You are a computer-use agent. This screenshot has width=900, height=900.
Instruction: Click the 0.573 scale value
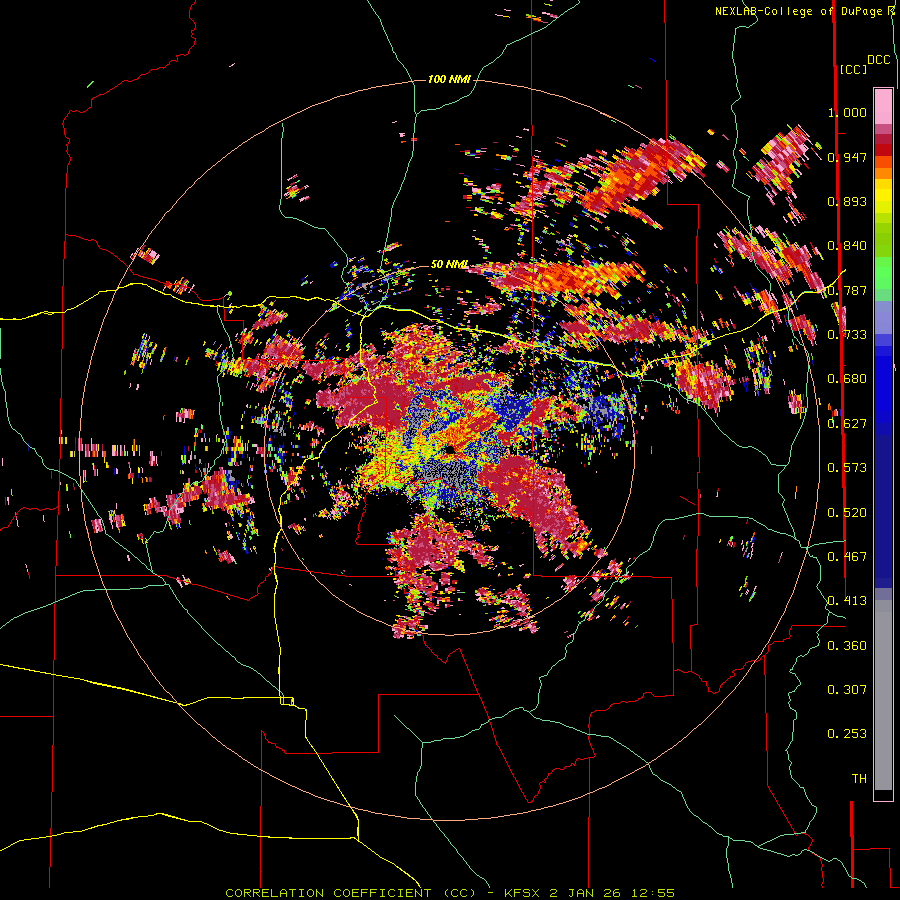point(847,468)
